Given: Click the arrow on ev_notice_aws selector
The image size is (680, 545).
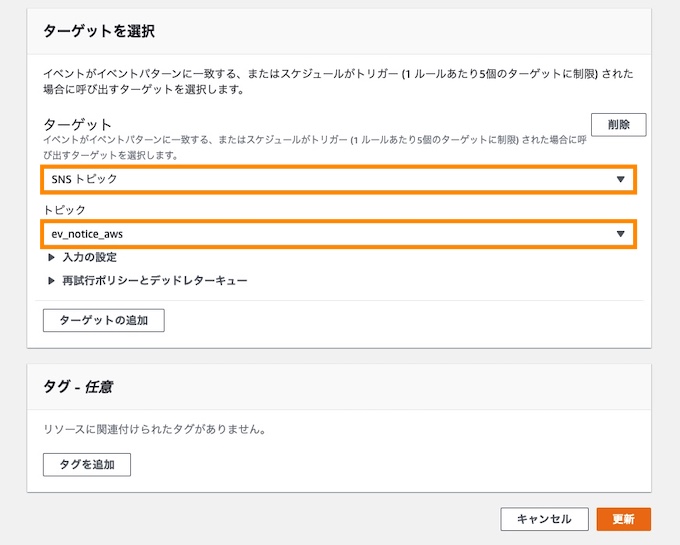Looking at the screenshot, I should coord(621,234).
